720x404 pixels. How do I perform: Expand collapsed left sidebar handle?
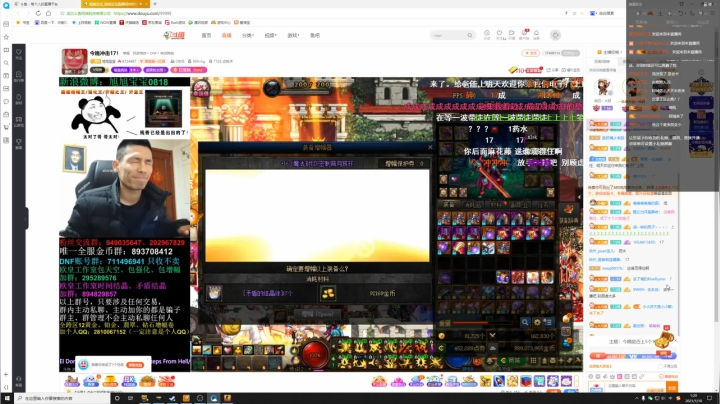tap(27, 218)
